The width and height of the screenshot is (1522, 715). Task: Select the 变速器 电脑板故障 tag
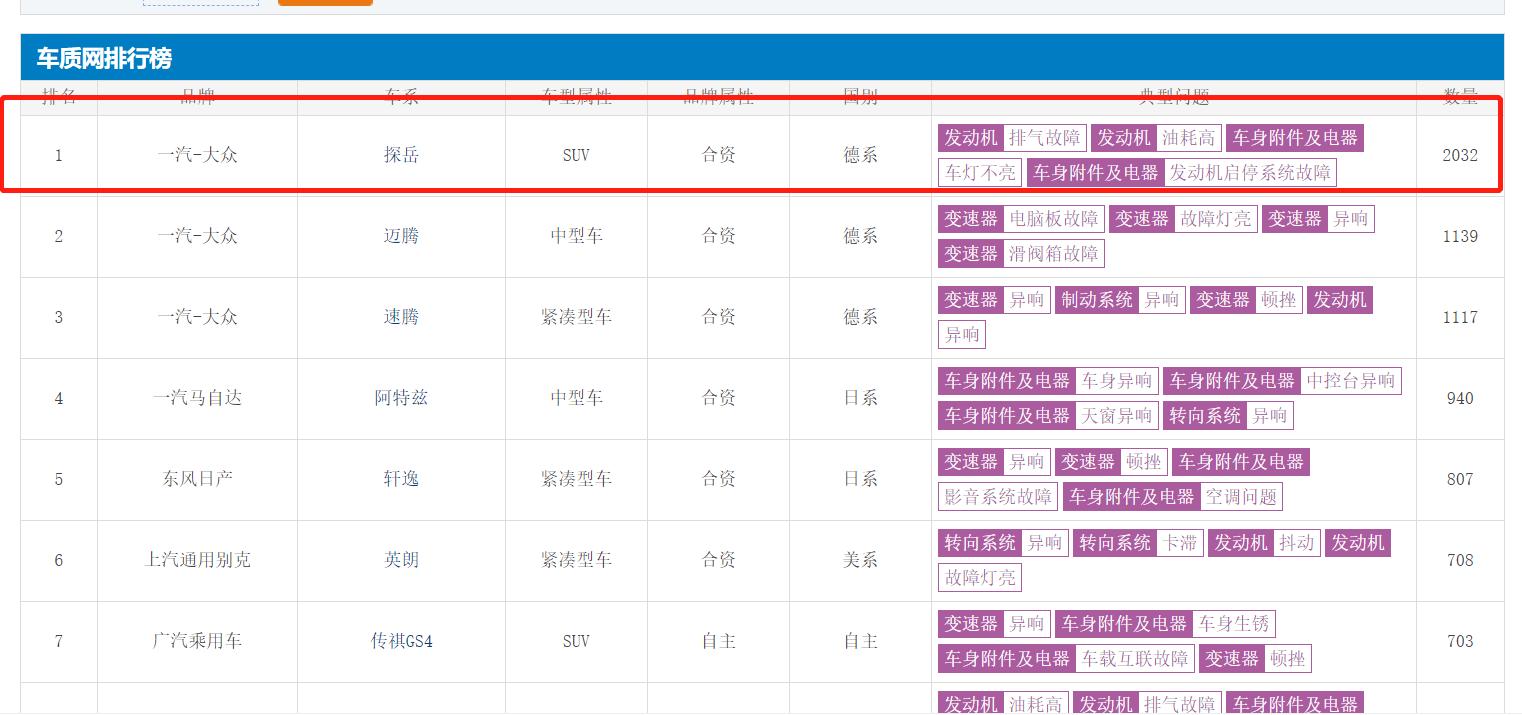coord(1021,219)
